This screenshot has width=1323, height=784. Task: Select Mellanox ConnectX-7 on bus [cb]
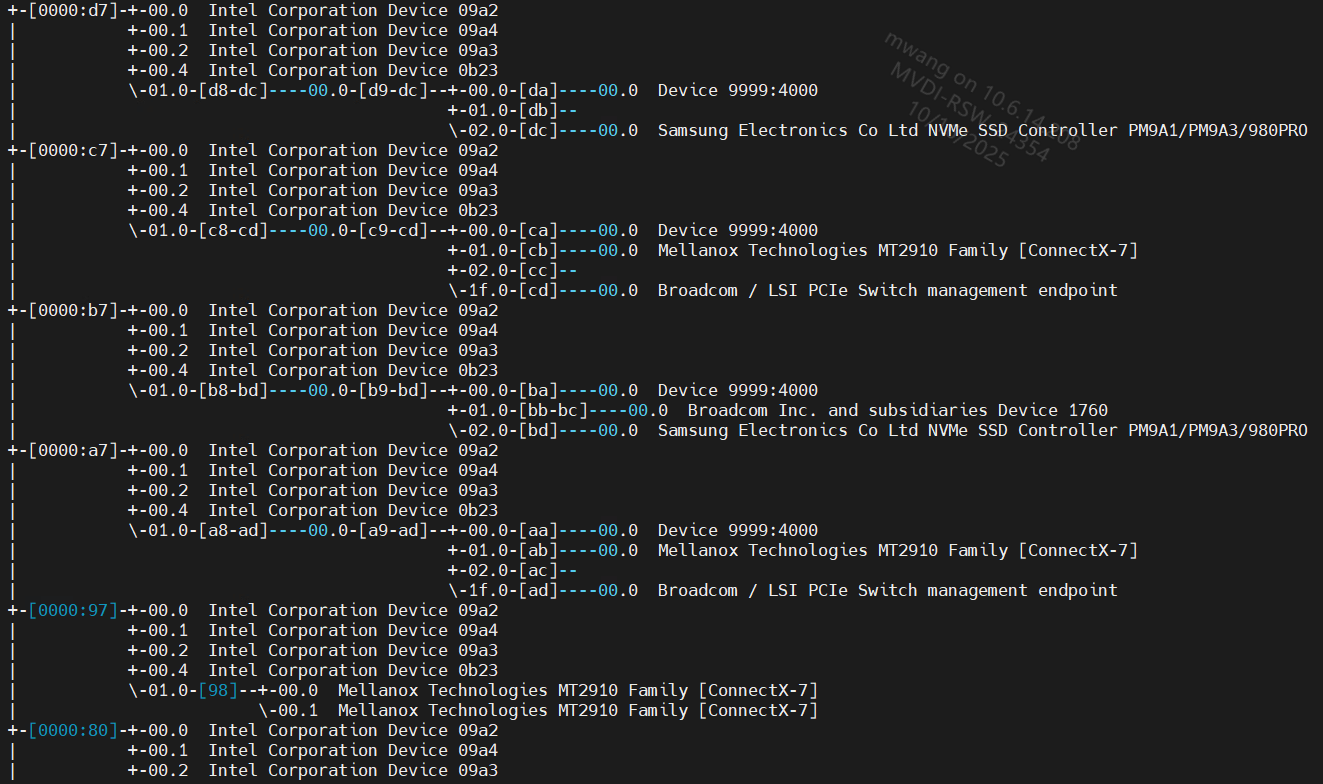(898, 250)
